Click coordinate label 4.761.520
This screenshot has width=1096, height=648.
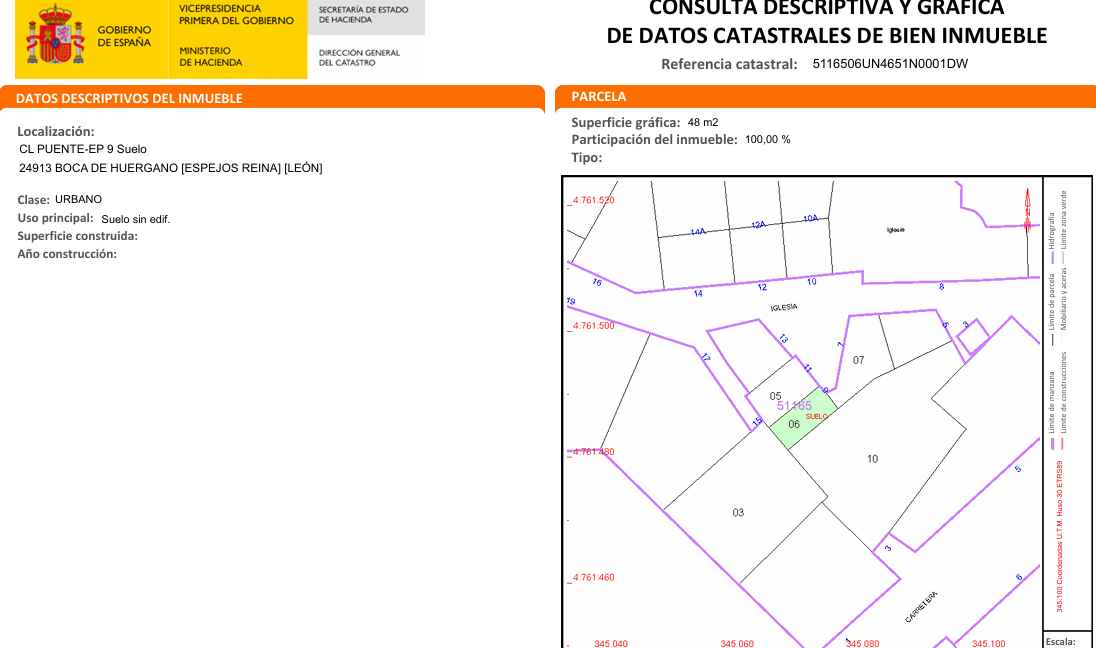593,200
